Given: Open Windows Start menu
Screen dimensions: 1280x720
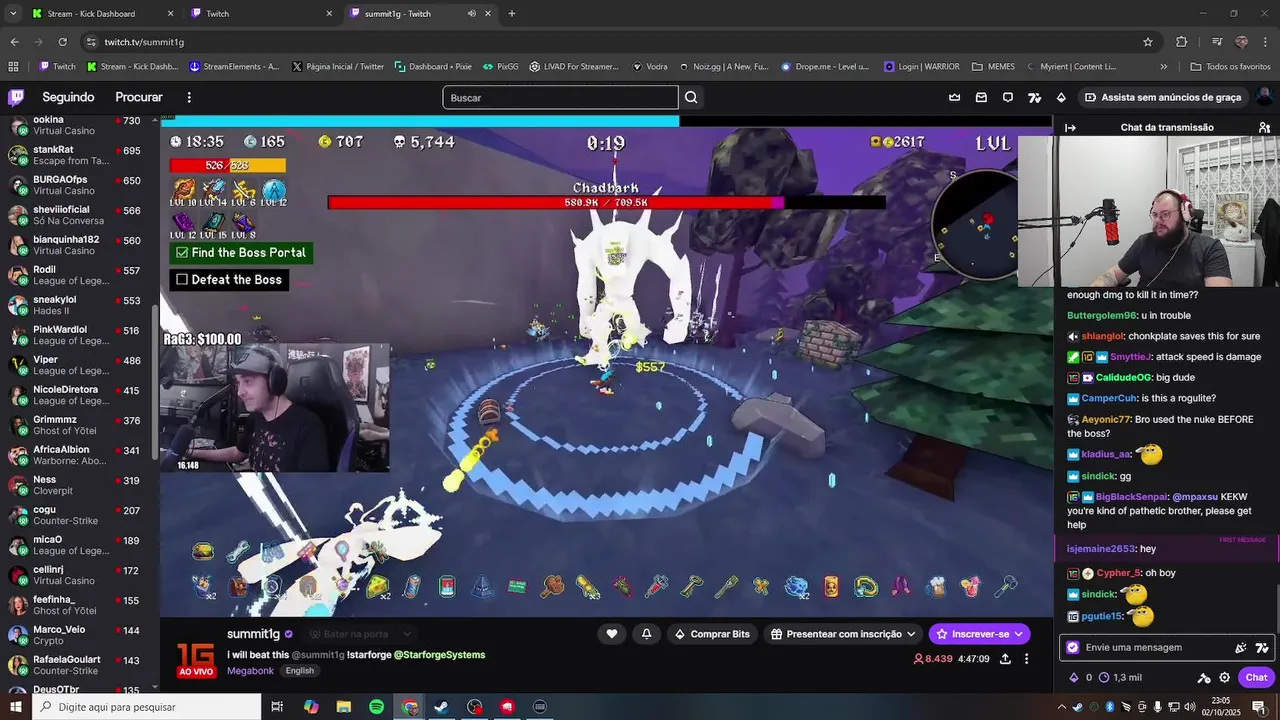Looking at the screenshot, I should click(16, 707).
